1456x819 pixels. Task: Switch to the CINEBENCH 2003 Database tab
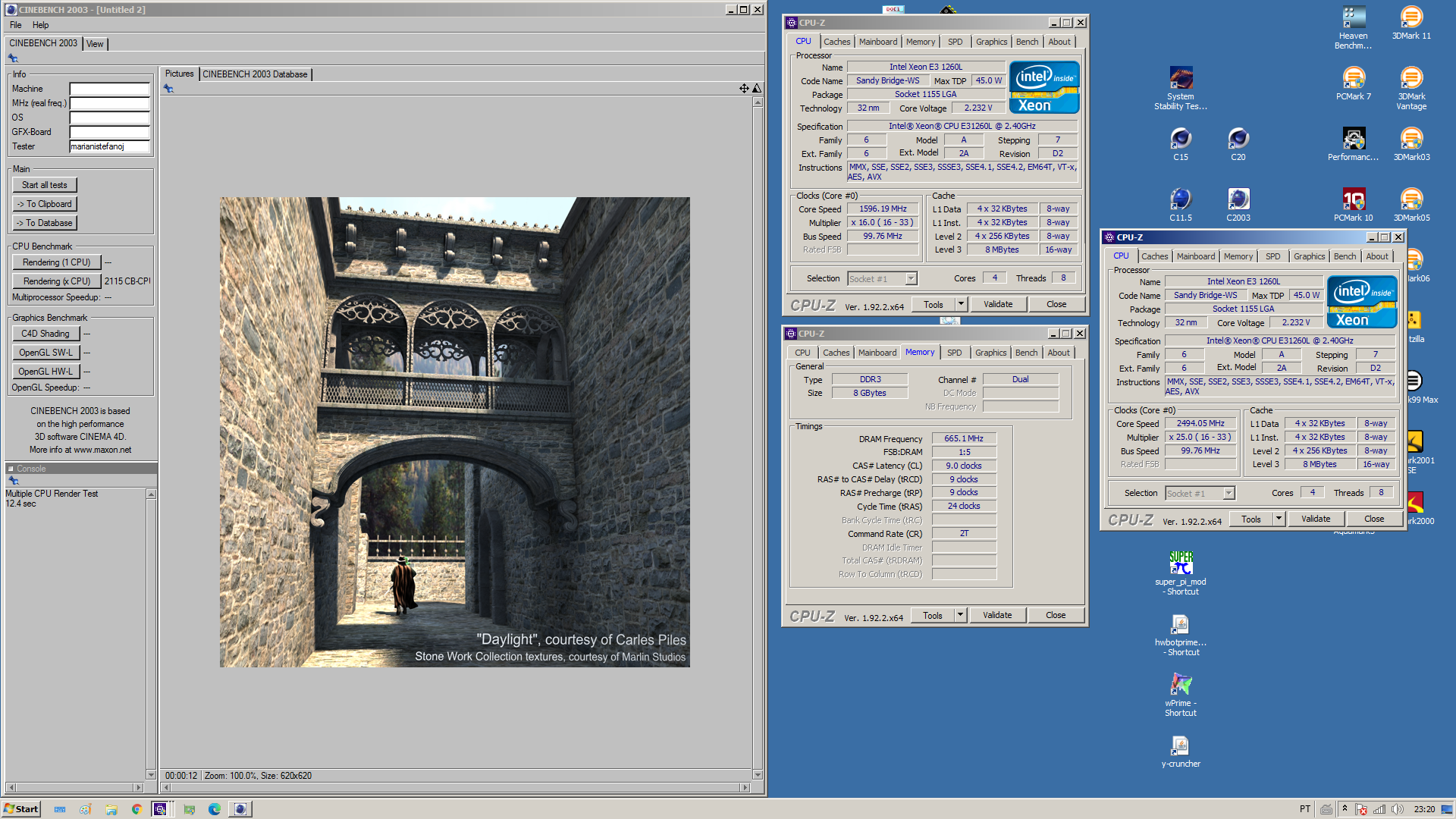[255, 74]
